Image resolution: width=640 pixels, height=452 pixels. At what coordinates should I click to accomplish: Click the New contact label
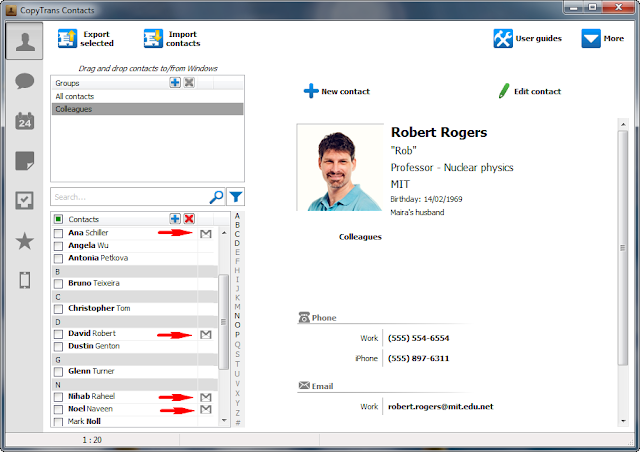tap(345, 91)
